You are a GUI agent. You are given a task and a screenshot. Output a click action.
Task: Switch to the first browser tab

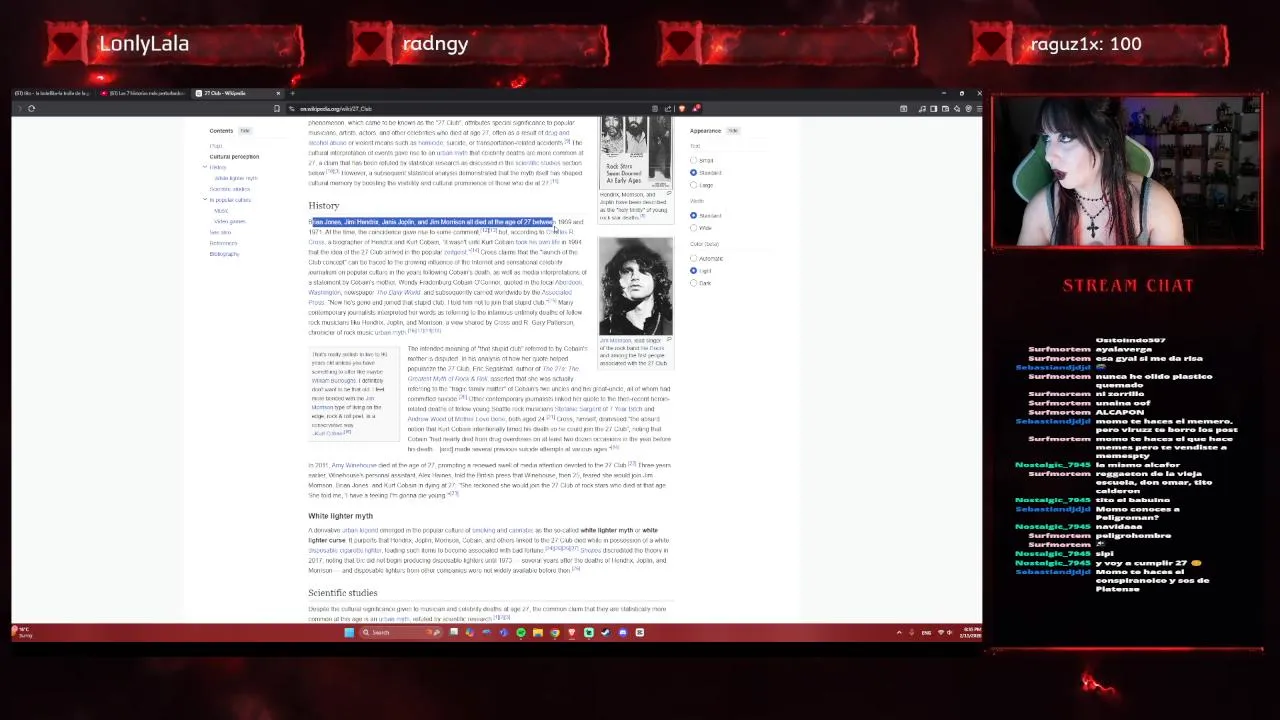pyautogui.click(x=52, y=93)
